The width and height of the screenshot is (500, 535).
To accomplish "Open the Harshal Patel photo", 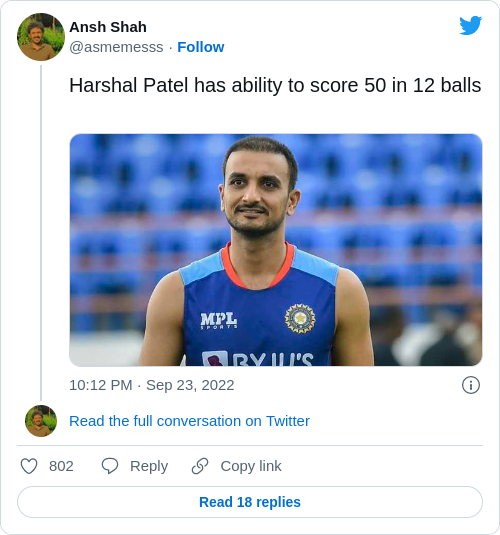I will 276,250.
